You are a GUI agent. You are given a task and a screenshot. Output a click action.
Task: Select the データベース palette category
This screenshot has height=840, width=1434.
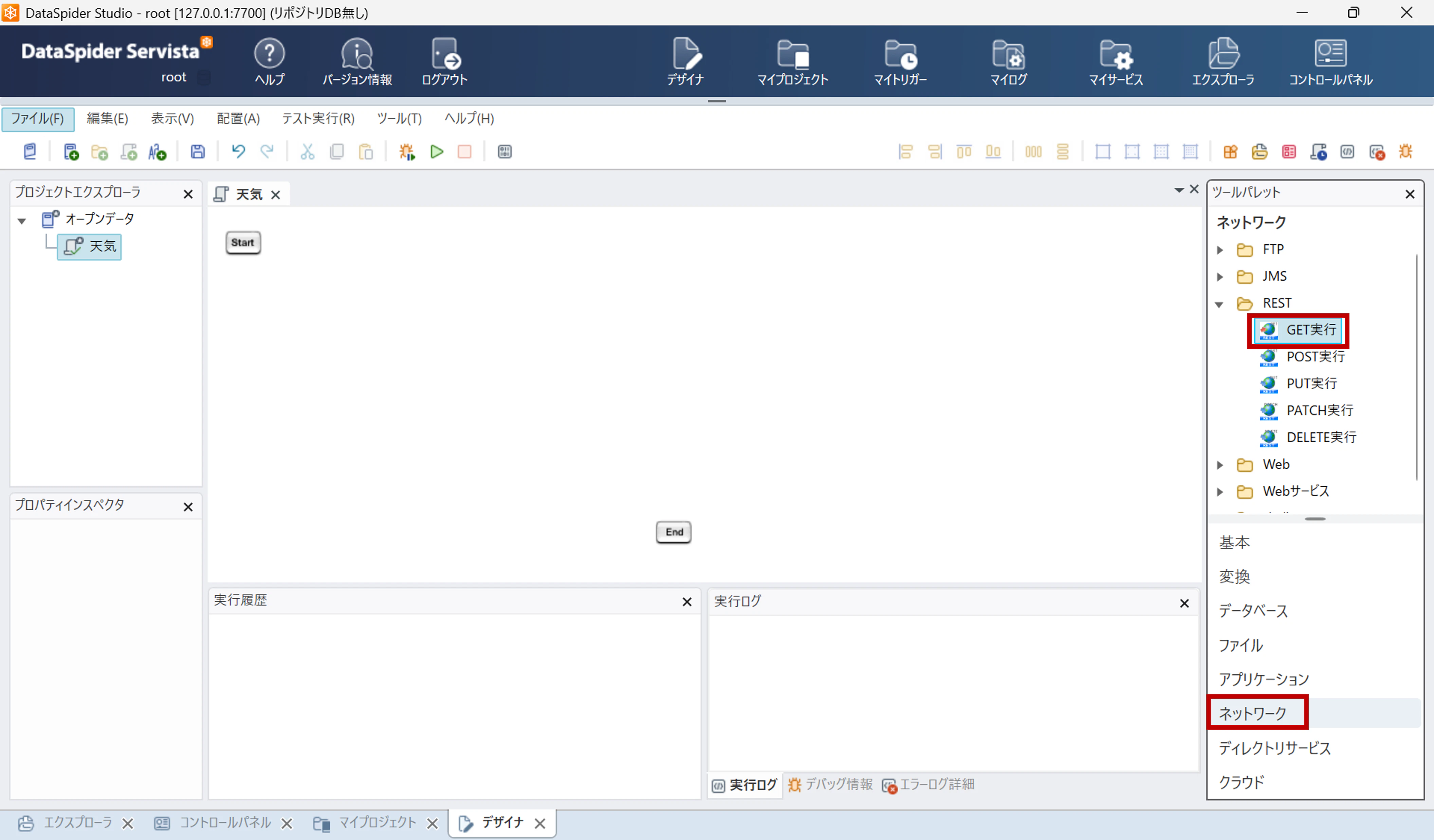(1253, 611)
